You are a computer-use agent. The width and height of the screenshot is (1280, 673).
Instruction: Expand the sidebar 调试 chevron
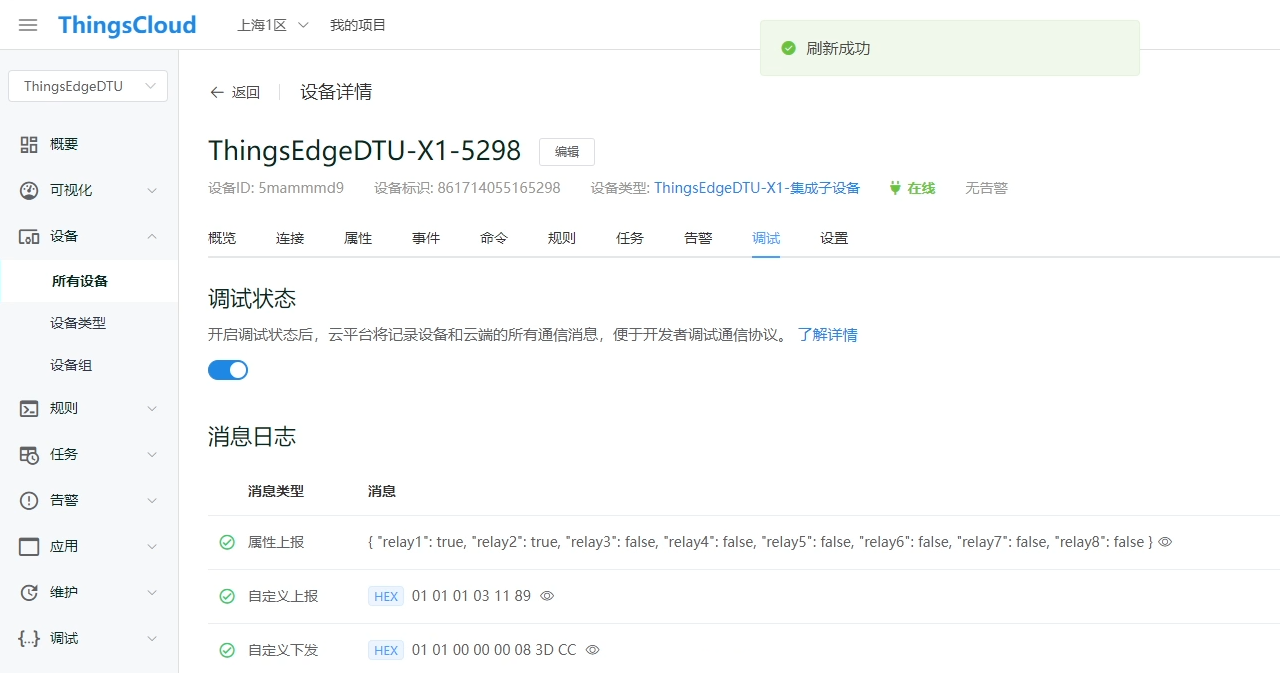[152, 638]
